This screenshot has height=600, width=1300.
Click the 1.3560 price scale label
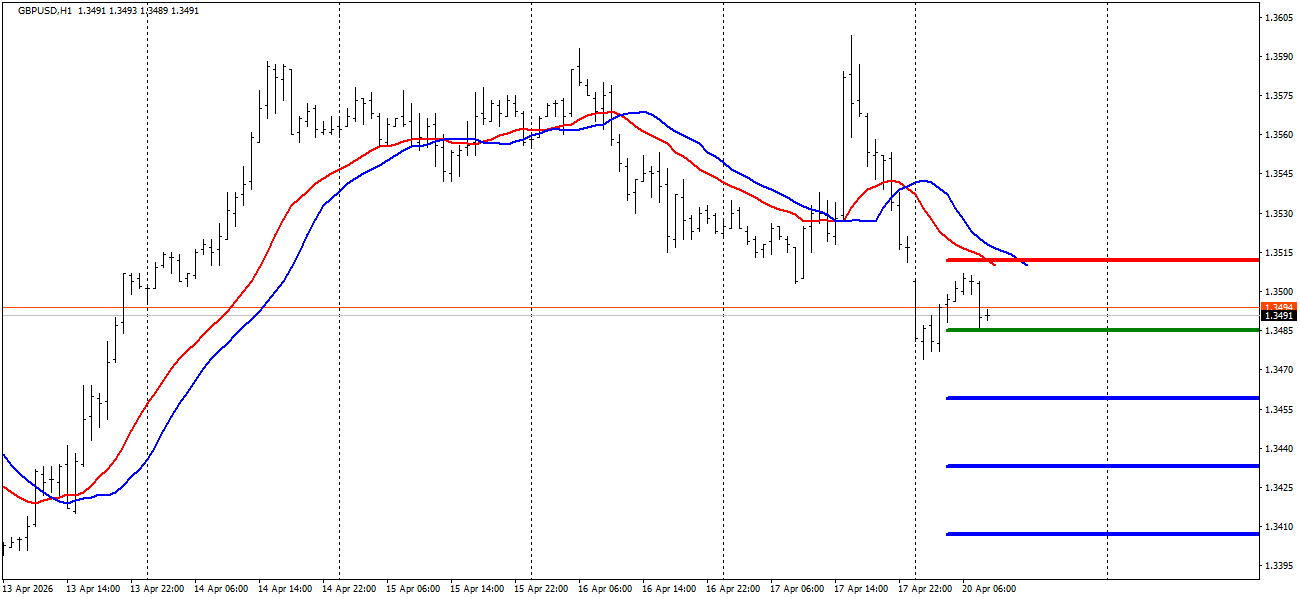tap(1279, 135)
